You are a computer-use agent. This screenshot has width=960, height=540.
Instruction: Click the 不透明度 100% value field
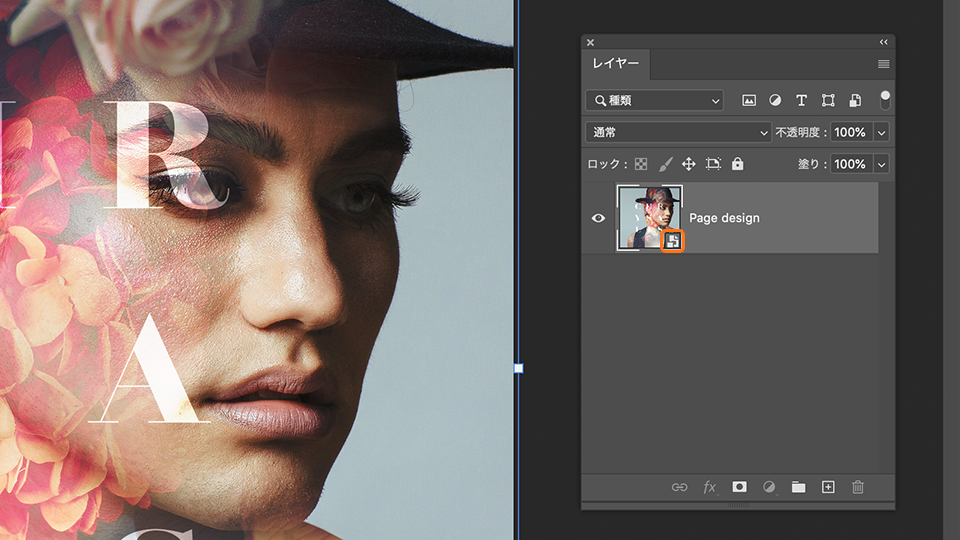pyautogui.click(x=850, y=132)
